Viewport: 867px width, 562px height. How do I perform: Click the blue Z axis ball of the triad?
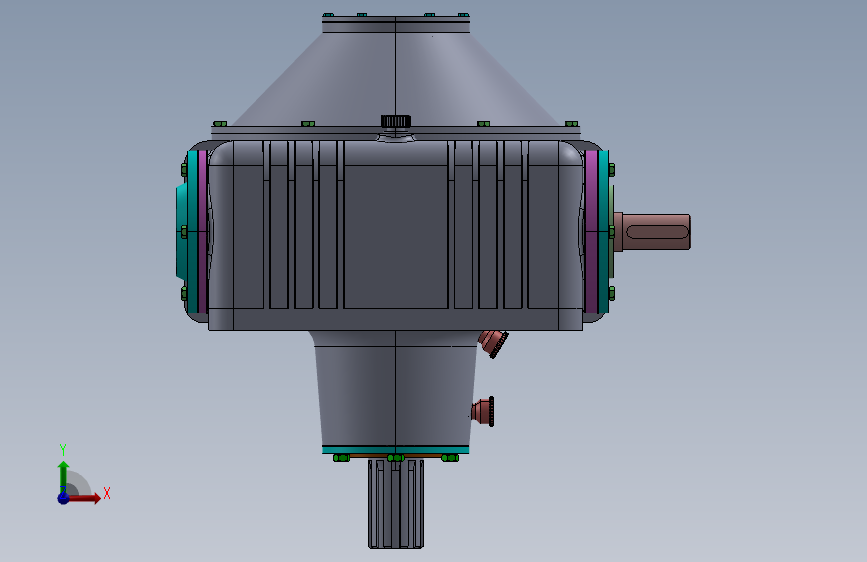64,498
